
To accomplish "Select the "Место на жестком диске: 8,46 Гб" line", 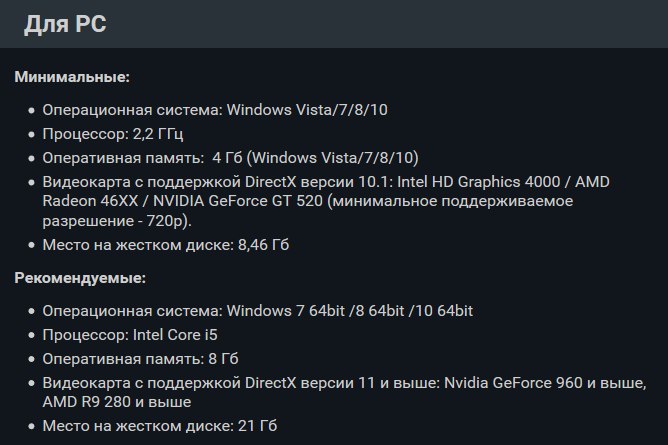I will (x=166, y=245).
